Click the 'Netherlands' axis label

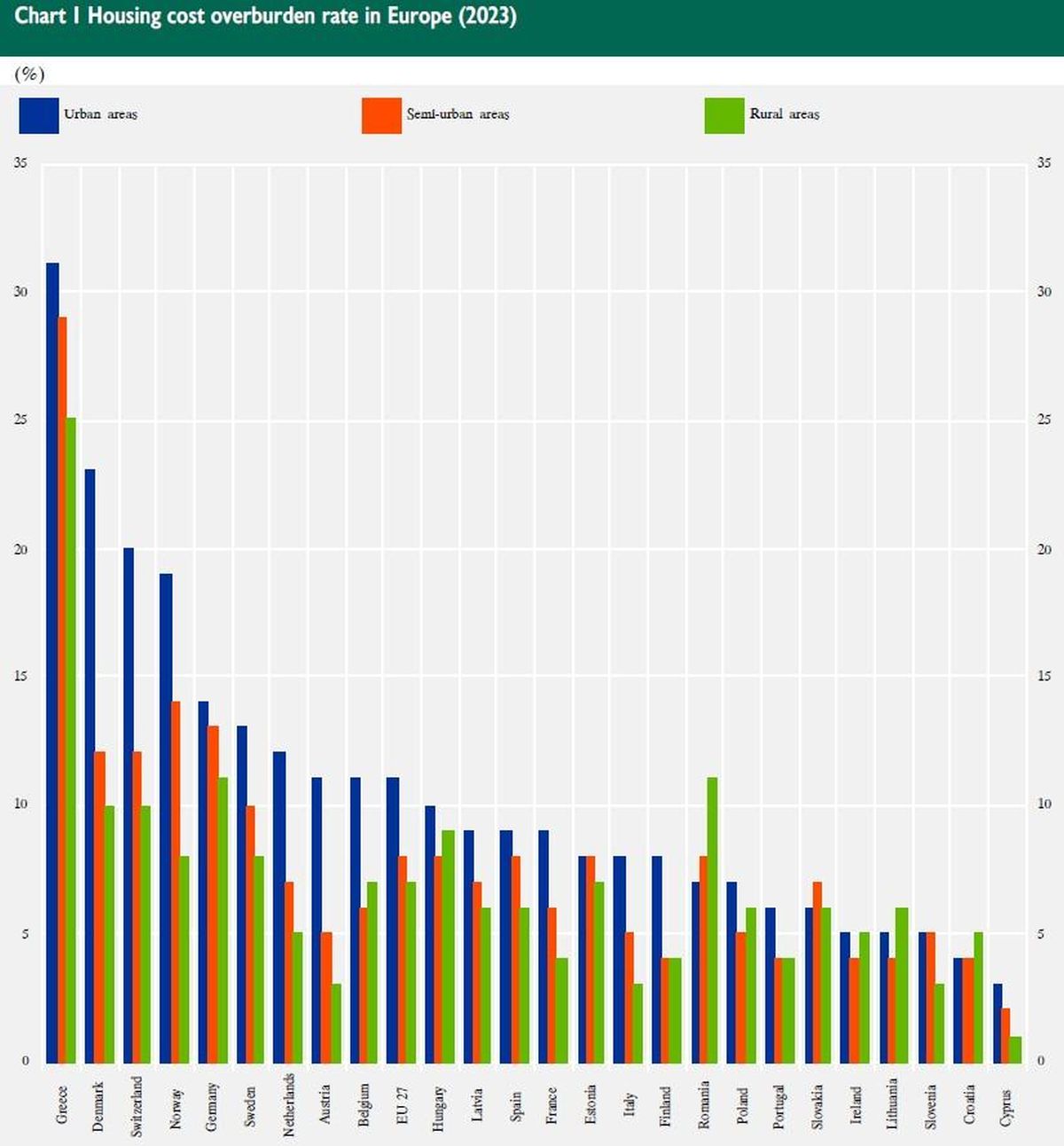click(x=288, y=1104)
